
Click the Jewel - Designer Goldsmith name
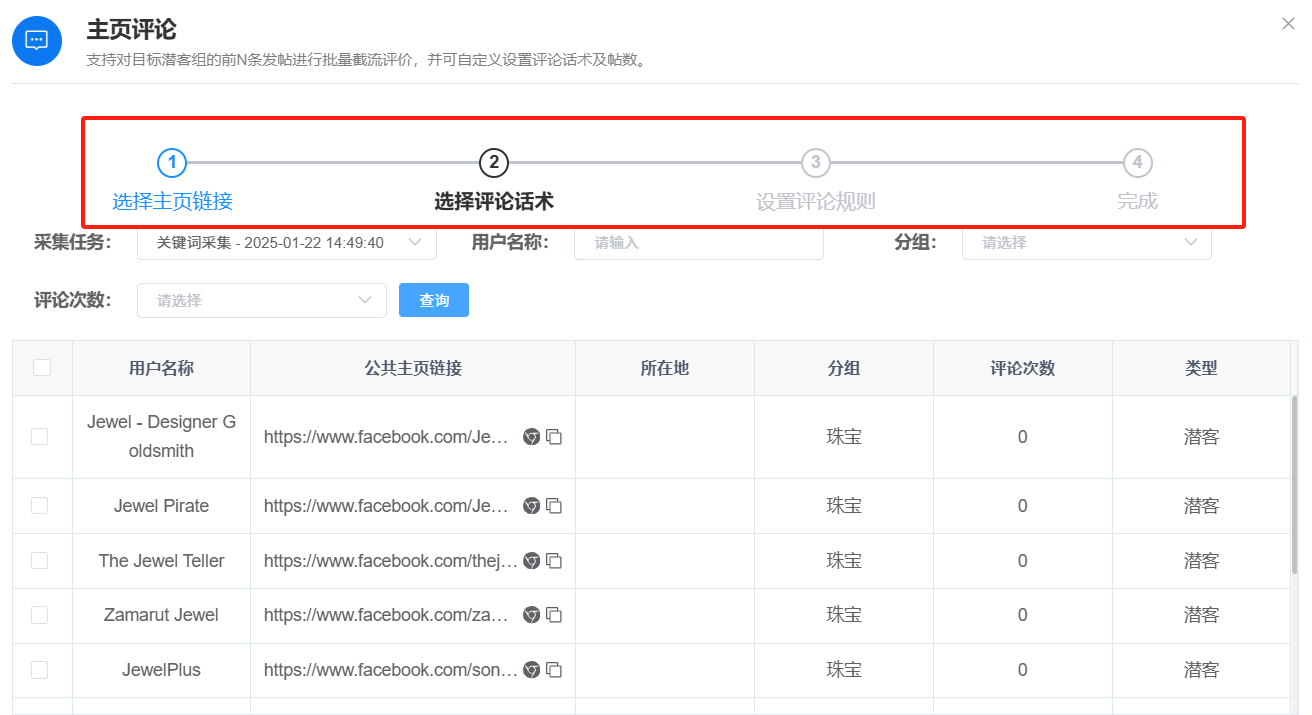tap(162, 437)
